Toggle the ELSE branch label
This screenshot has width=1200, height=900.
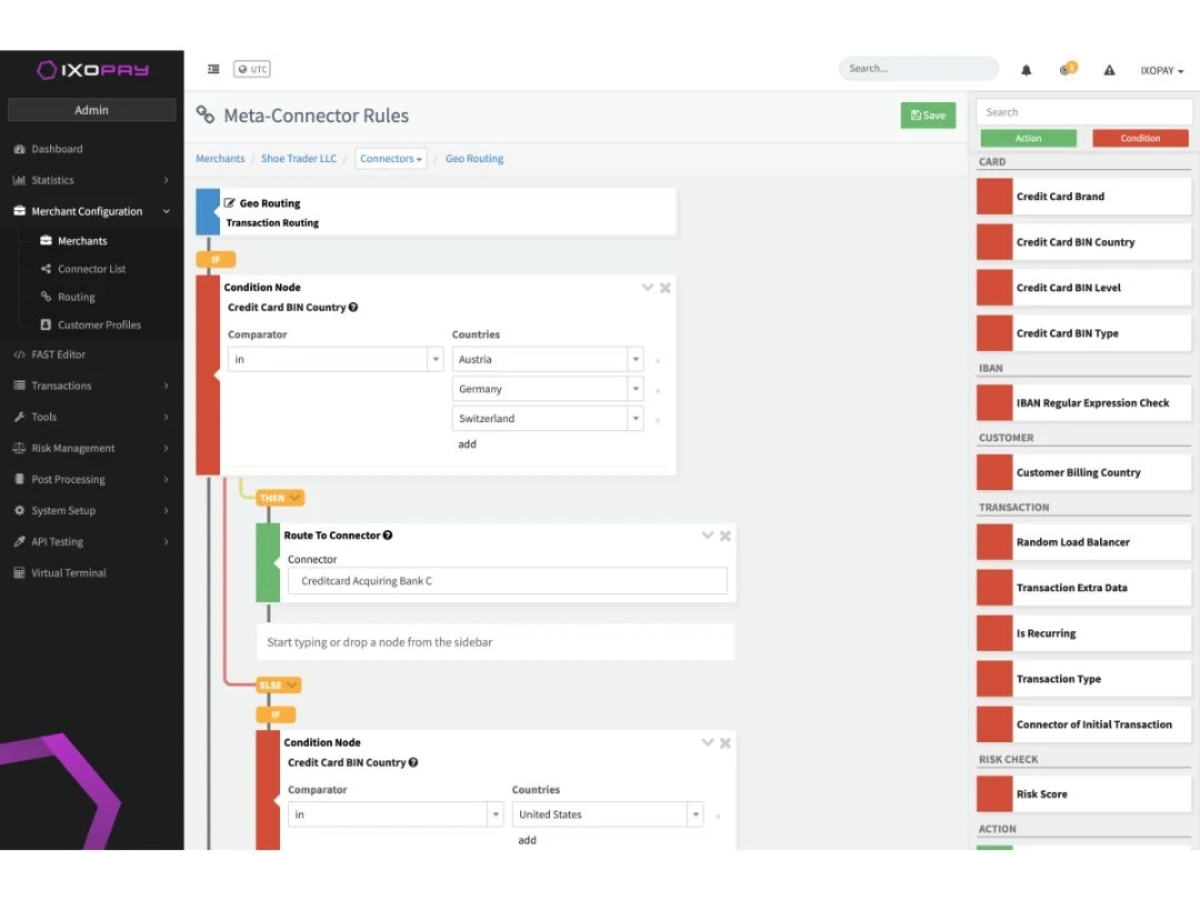tap(279, 685)
